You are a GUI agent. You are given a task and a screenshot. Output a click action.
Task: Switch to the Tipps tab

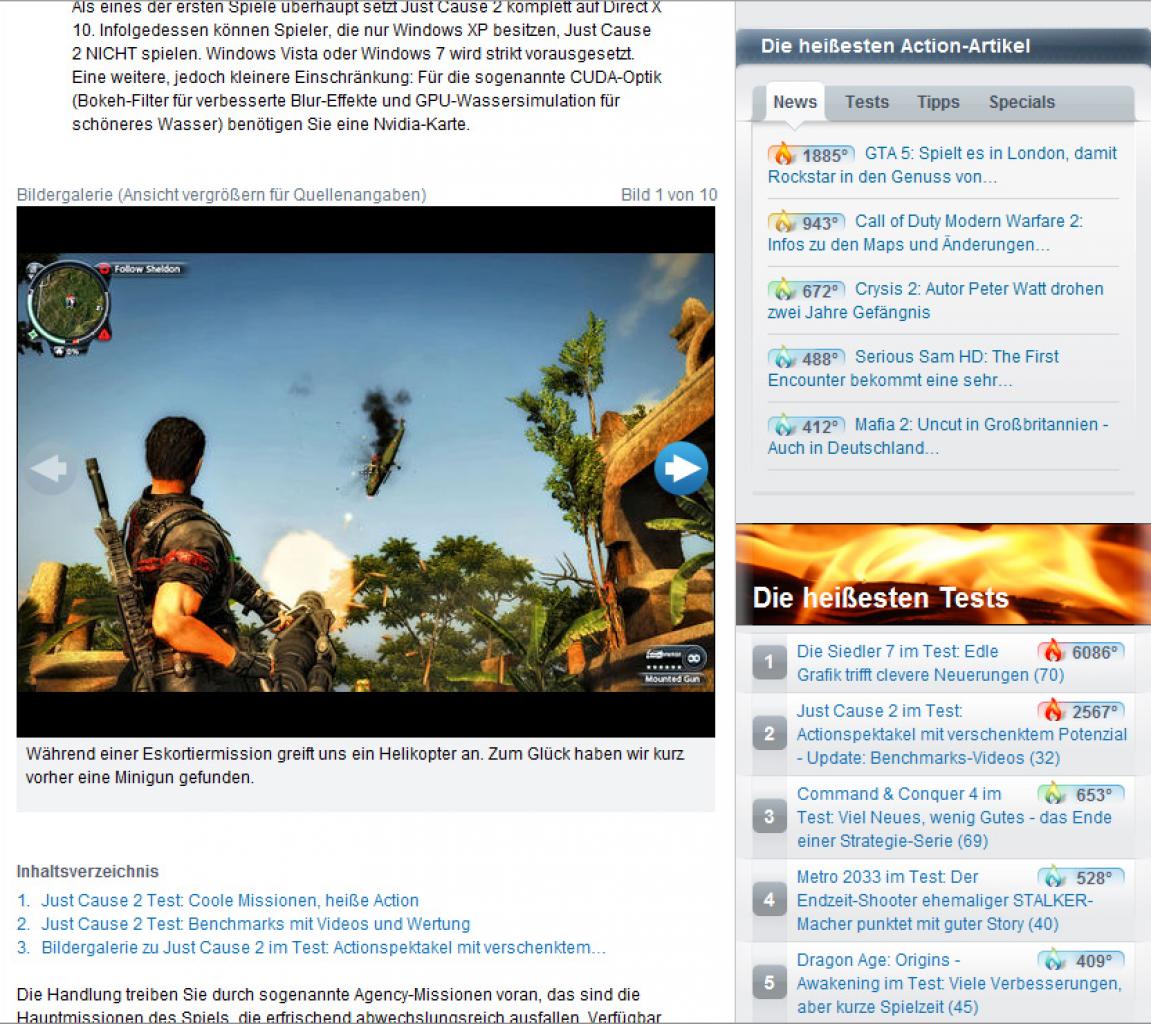[x=938, y=102]
